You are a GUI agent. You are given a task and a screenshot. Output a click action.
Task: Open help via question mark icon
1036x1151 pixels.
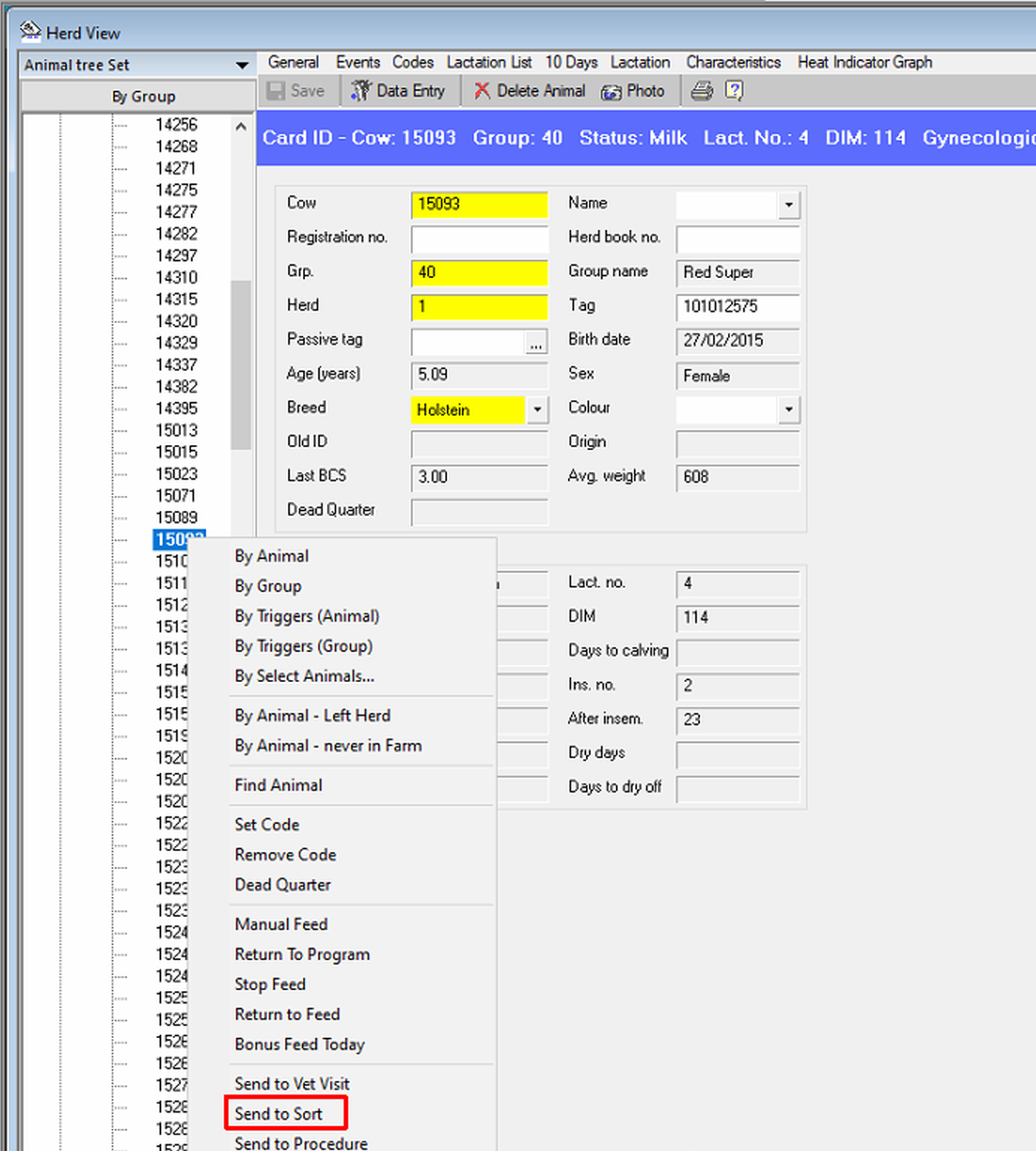[x=734, y=91]
